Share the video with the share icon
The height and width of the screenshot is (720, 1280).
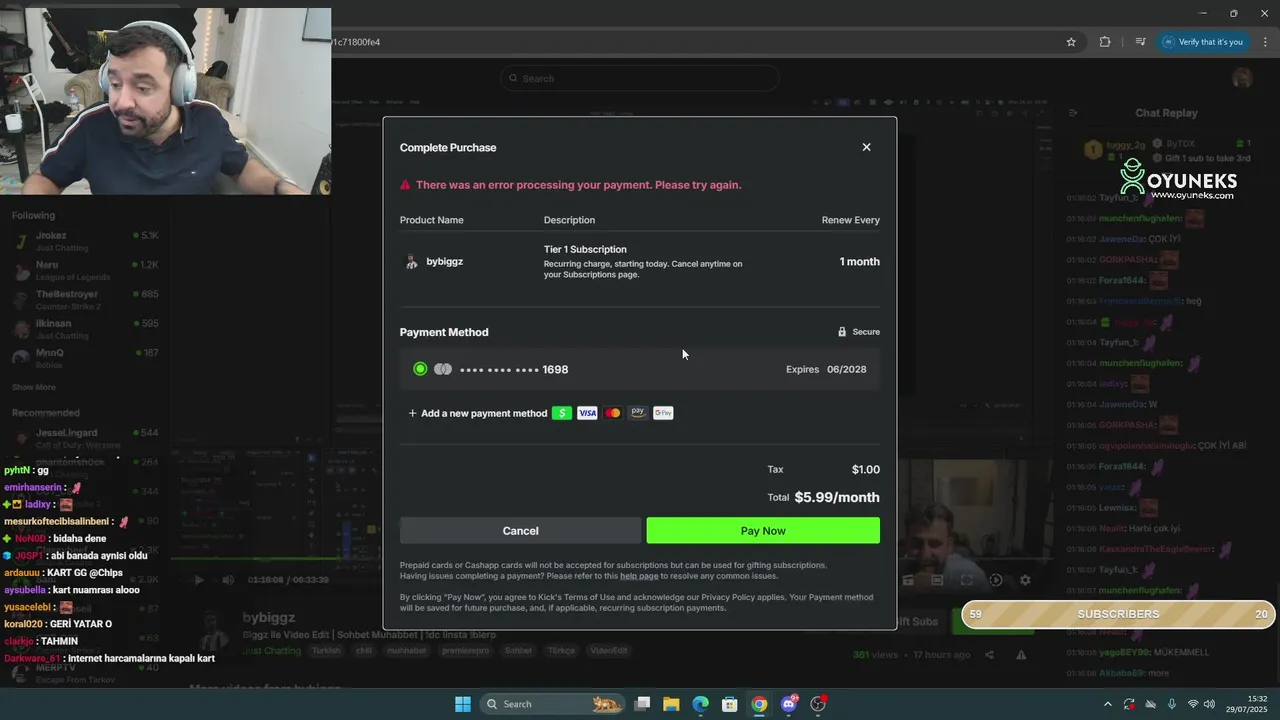pyautogui.click(x=989, y=655)
